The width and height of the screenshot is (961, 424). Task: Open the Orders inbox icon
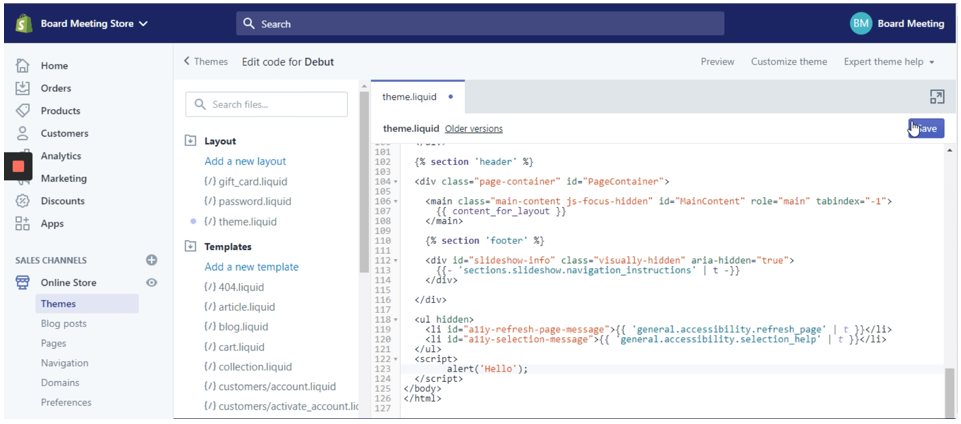coord(23,88)
